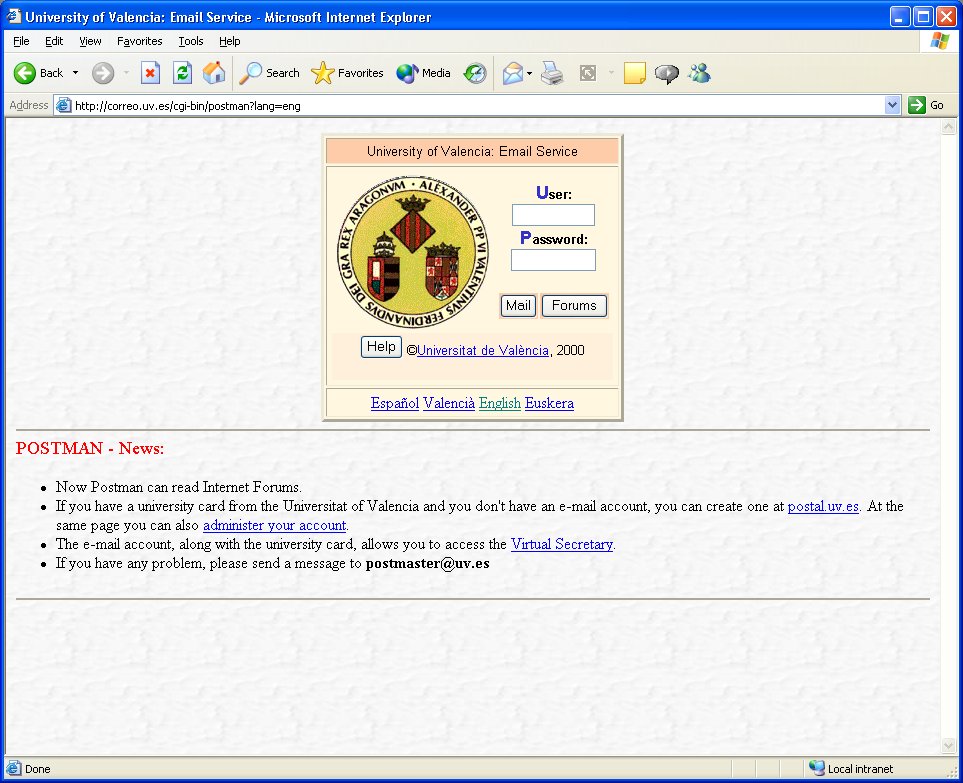Open the Favorites menu
Image resolution: width=963 pixels, height=783 pixels.
[x=139, y=41]
